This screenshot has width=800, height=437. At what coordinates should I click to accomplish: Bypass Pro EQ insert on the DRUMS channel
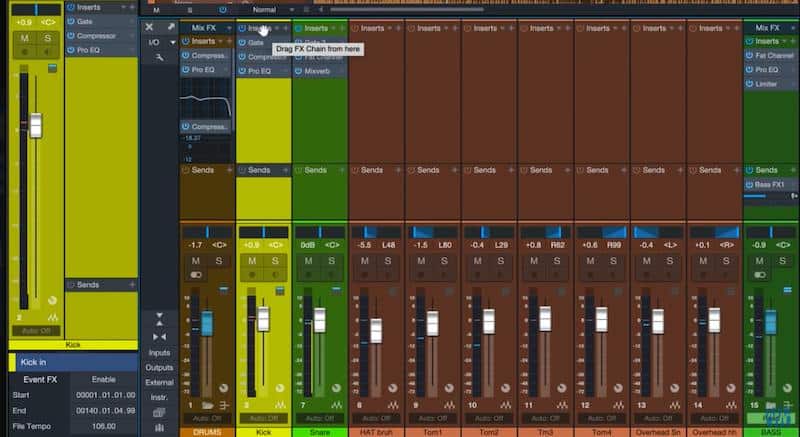[186, 69]
